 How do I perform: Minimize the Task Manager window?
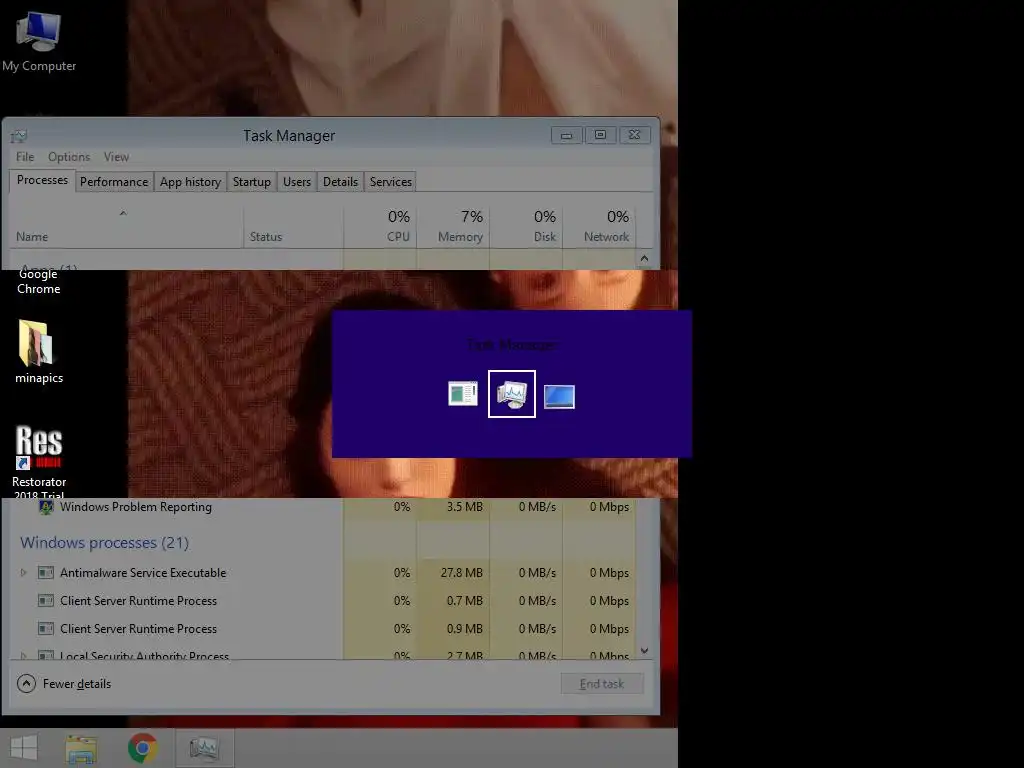tap(566, 135)
